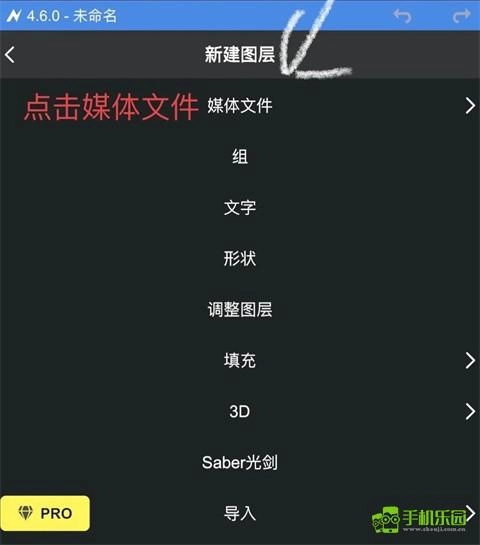This screenshot has width=480, height=545.
Task: Open the 3D layer option
Action: 239,412
